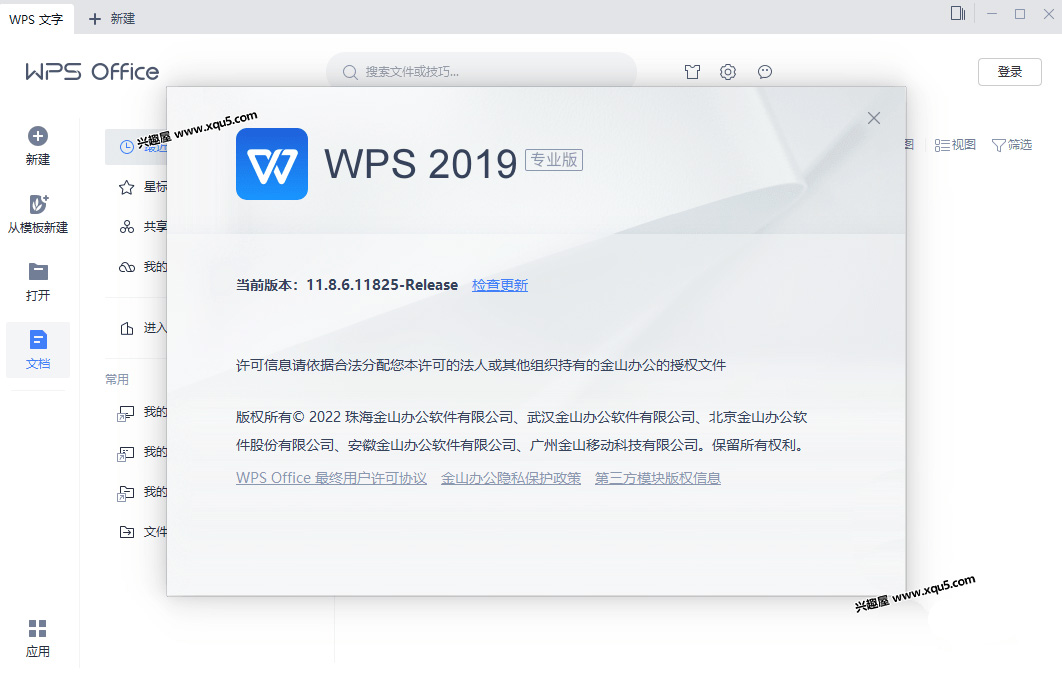Open 从模板新建 in the sidebar
This screenshot has height=687, width=1062.
click(38, 214)
